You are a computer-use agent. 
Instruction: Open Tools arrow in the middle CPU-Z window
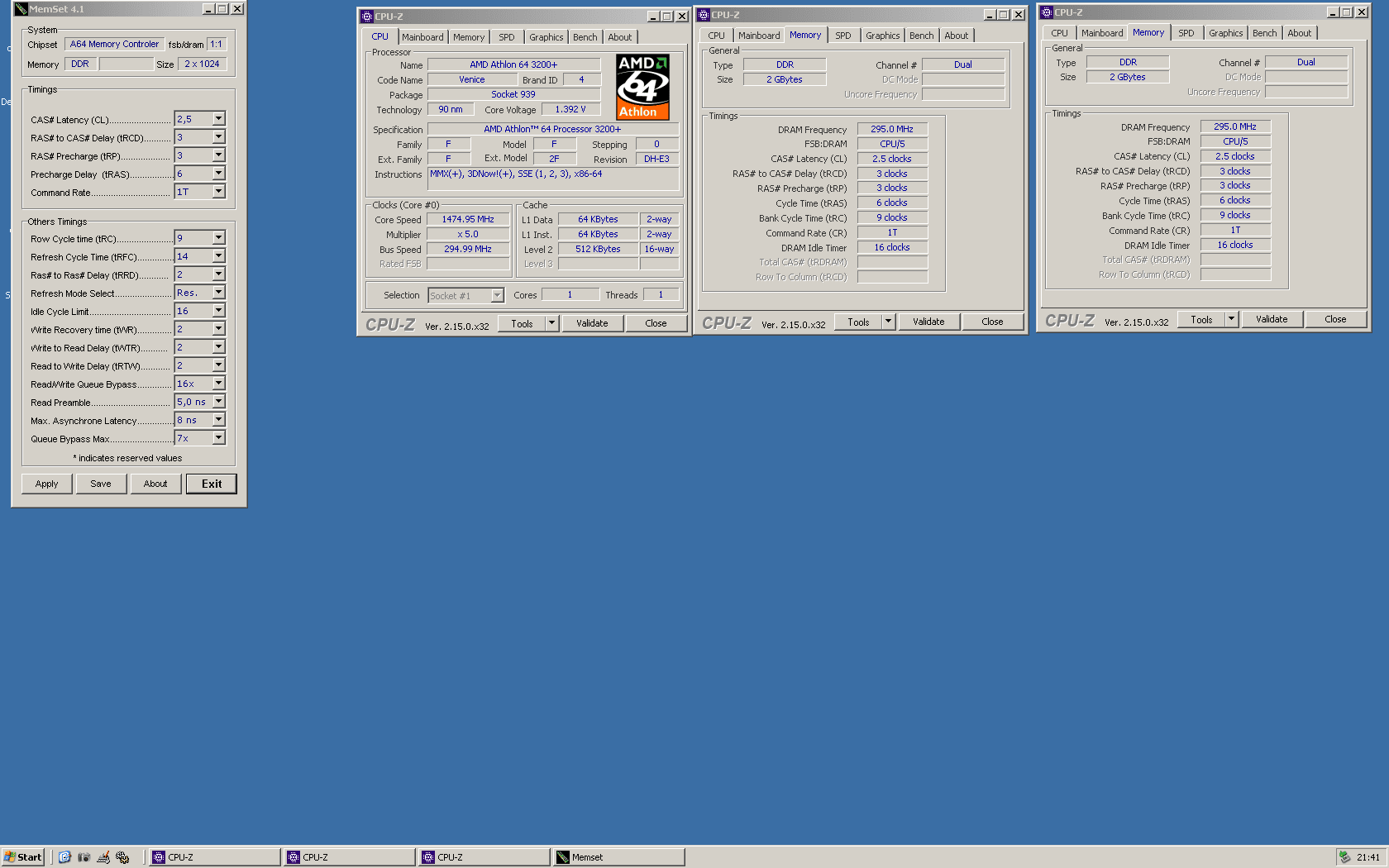coord(889,322)
